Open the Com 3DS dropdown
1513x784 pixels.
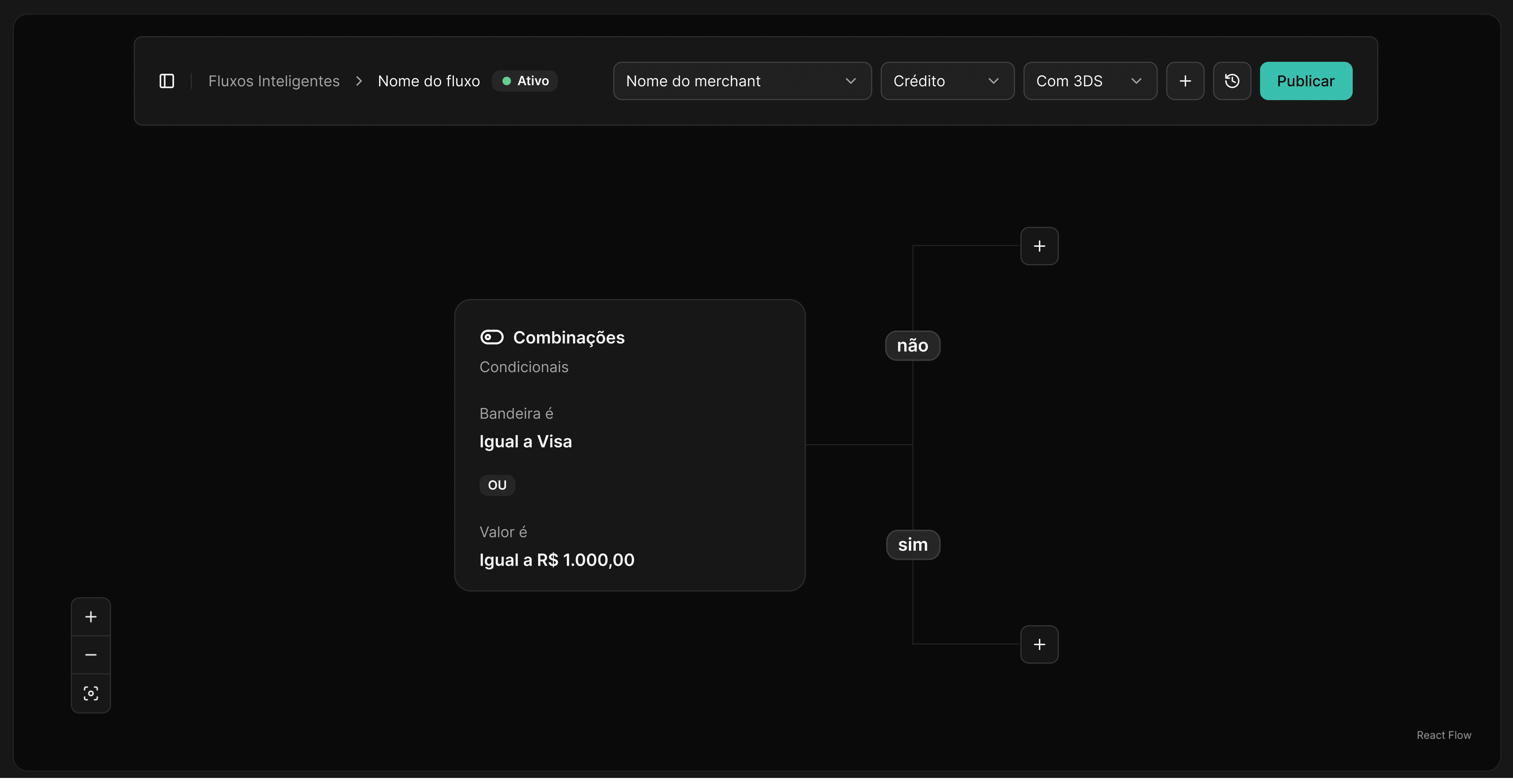click(x=1090, y=81)
